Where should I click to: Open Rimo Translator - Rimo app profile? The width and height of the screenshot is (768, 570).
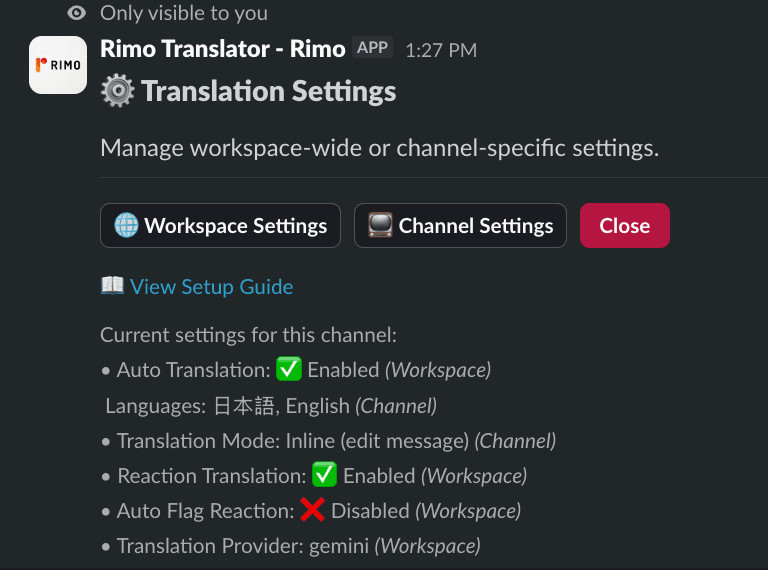pos(223,49)
